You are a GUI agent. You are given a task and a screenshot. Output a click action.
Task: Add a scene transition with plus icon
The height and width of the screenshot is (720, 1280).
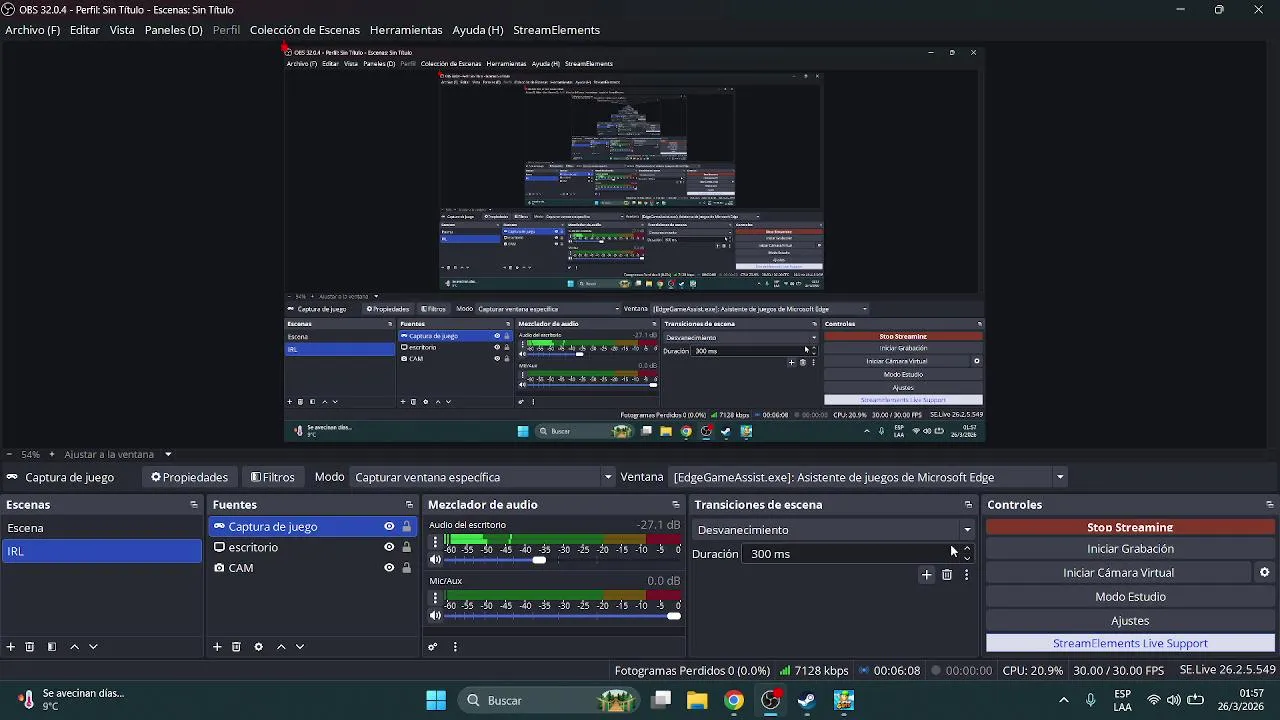click(926, 575)
